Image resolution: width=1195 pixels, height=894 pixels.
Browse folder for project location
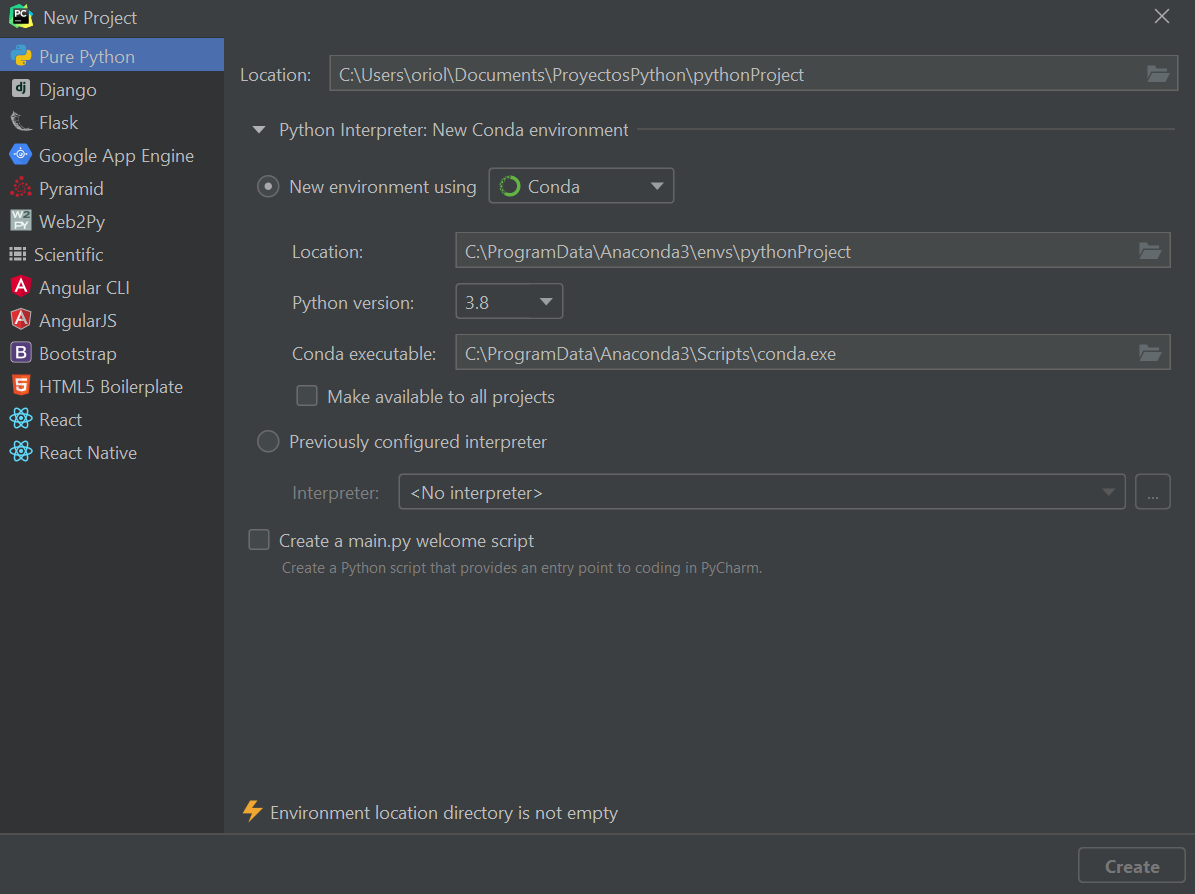point(1158,74)
